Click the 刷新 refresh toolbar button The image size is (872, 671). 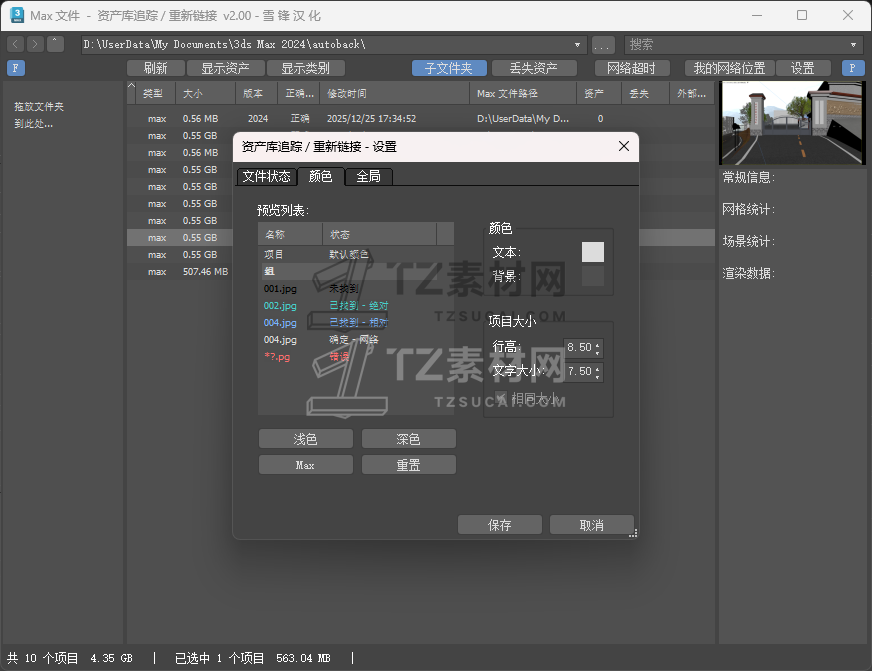coord(157,67)
